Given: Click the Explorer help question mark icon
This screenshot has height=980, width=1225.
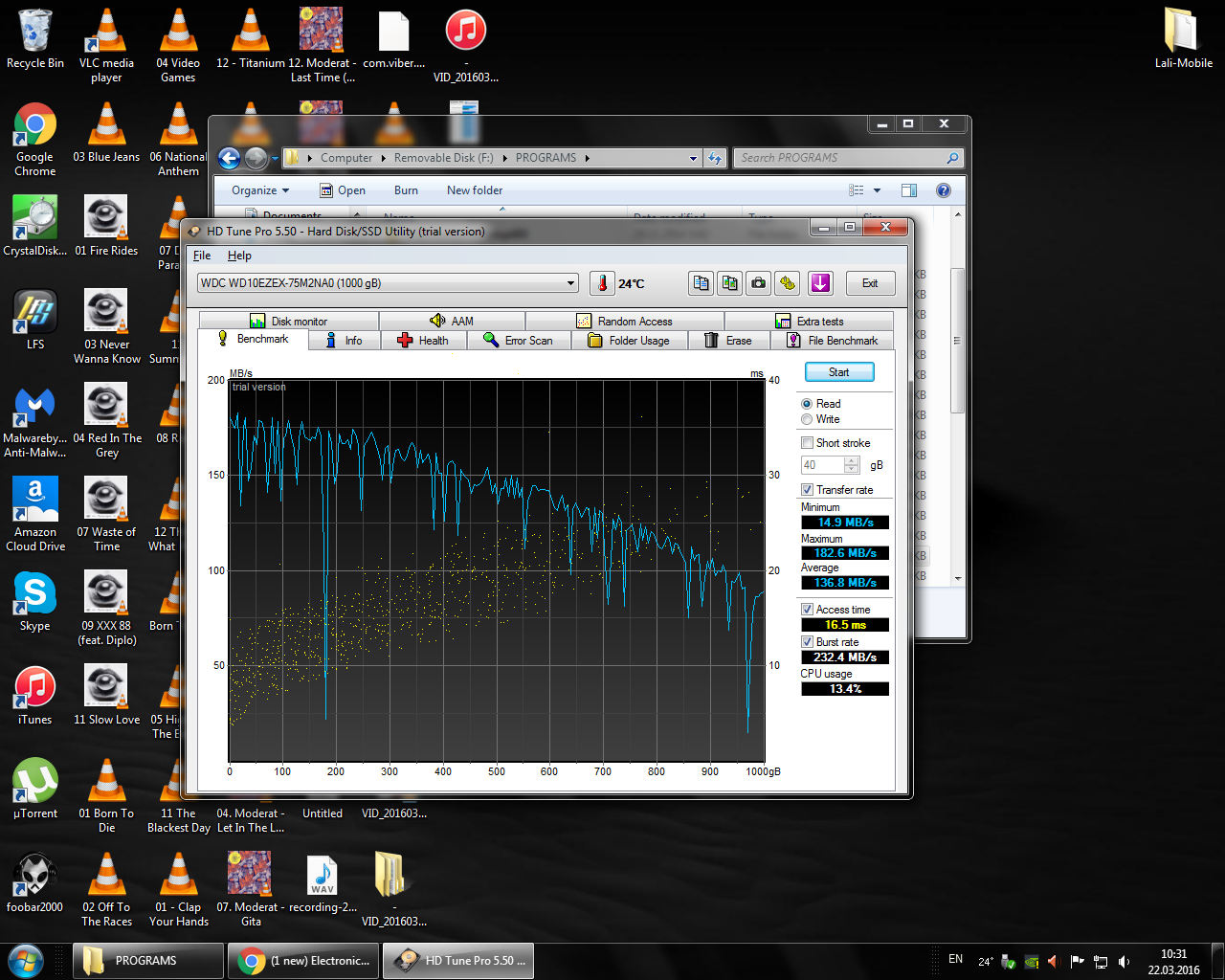Looking at the screenshot, I should (x=943, y=190).
